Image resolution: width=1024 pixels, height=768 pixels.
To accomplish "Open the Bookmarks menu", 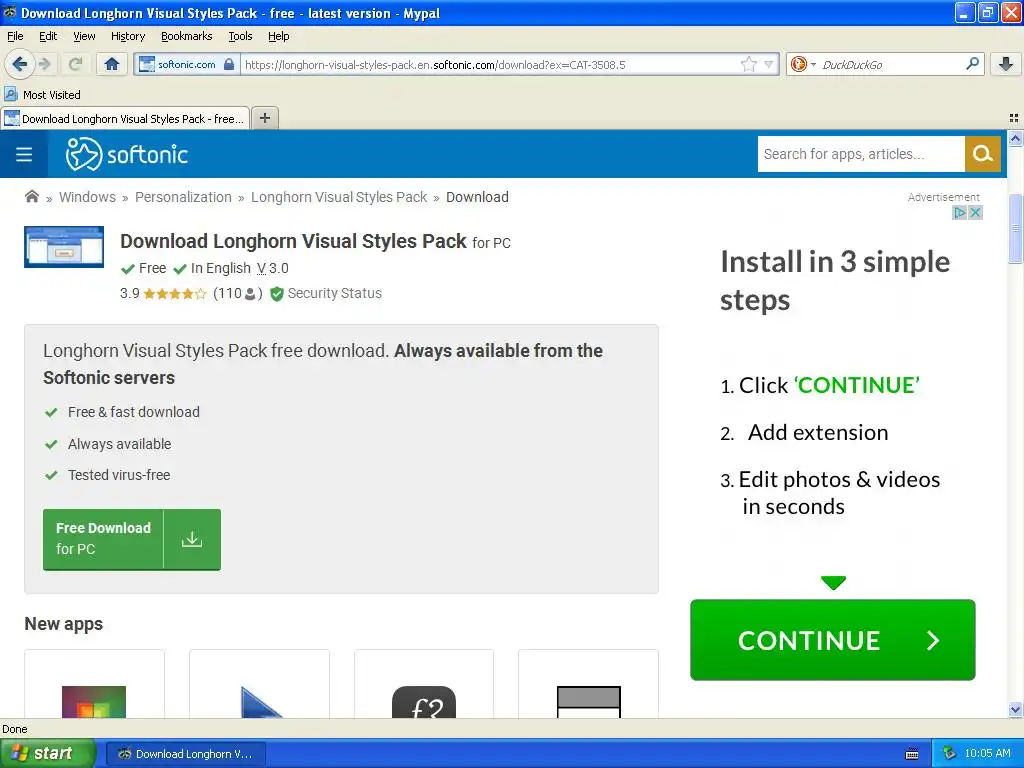I will coord(186,36).
